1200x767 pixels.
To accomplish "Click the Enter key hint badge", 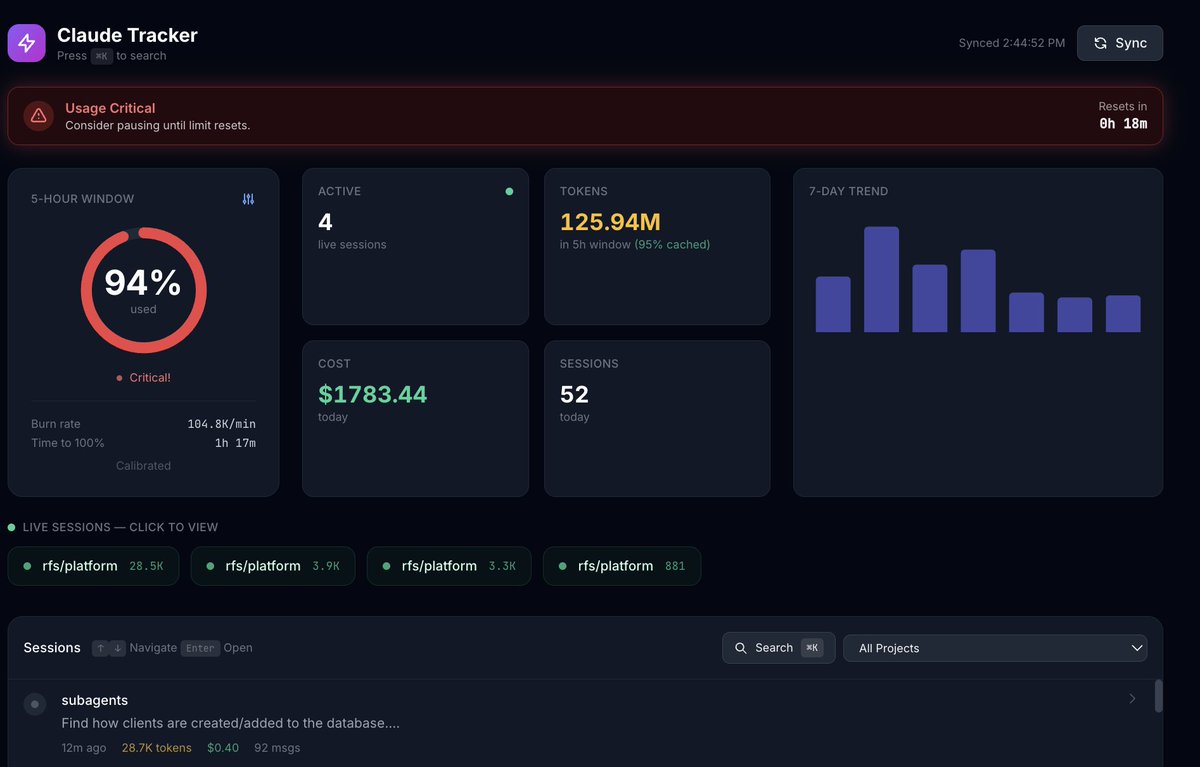I will [200, 648].
